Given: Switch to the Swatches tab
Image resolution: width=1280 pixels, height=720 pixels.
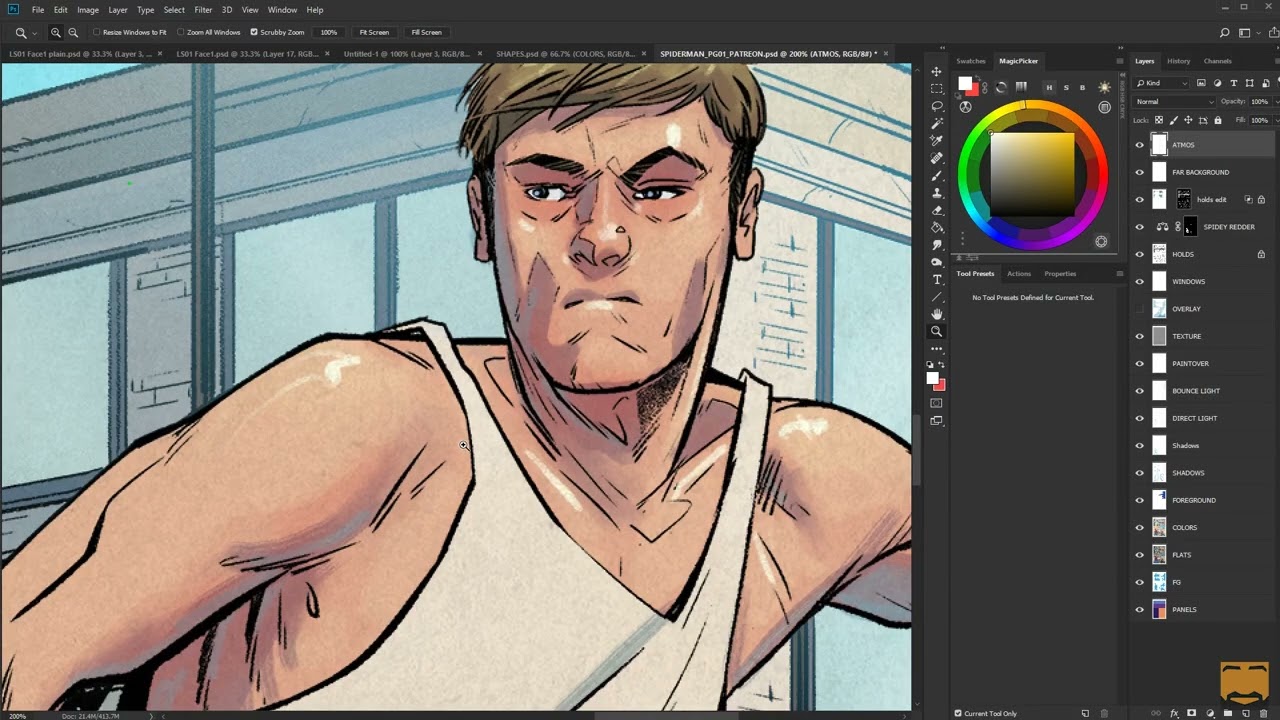Looking at the screenshot, I should [971, 61].
